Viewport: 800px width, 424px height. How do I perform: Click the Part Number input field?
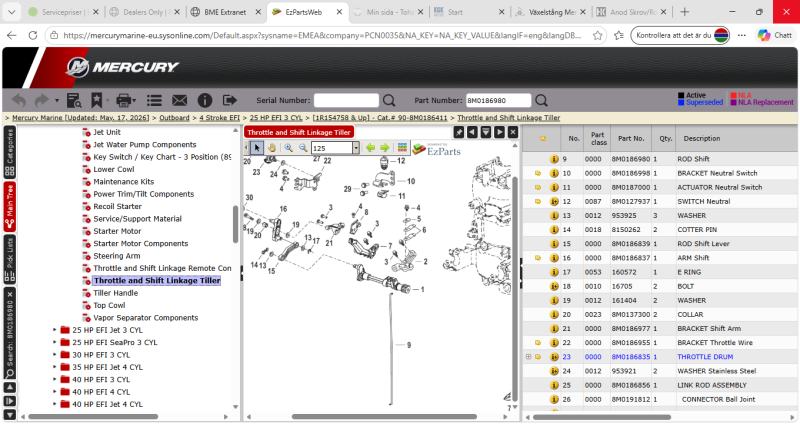click(x=498, y=101)
